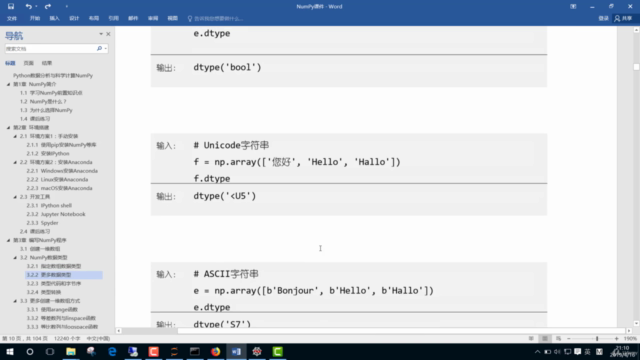
Task: Open Microsoft Edge from the taskbar
Action: click(x=112, y=351)
